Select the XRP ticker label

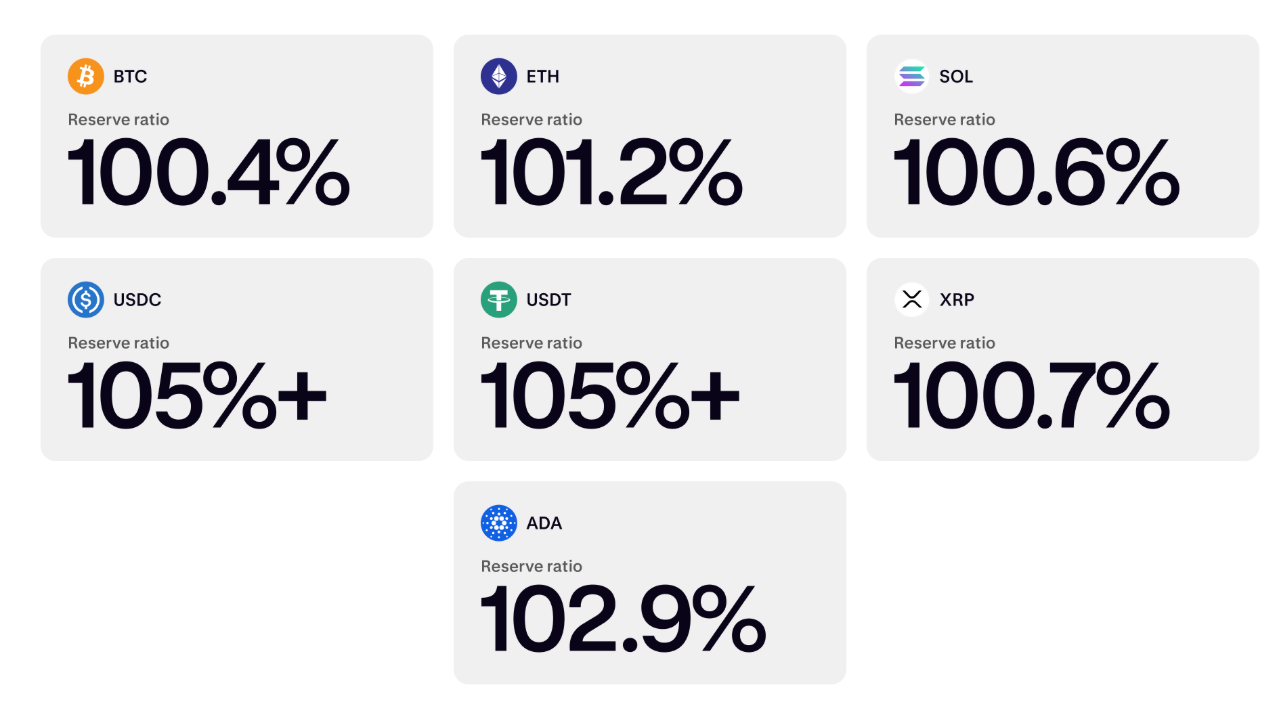click(x=957, y=299)
